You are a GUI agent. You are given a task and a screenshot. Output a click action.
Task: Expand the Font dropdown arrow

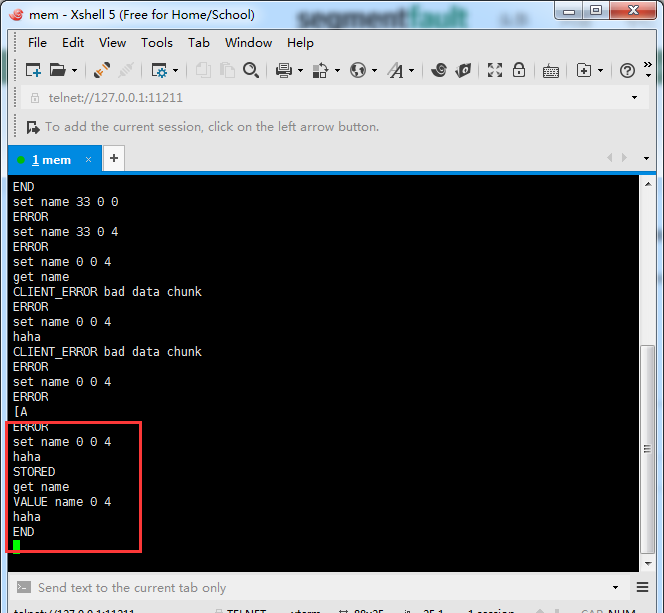411,71
